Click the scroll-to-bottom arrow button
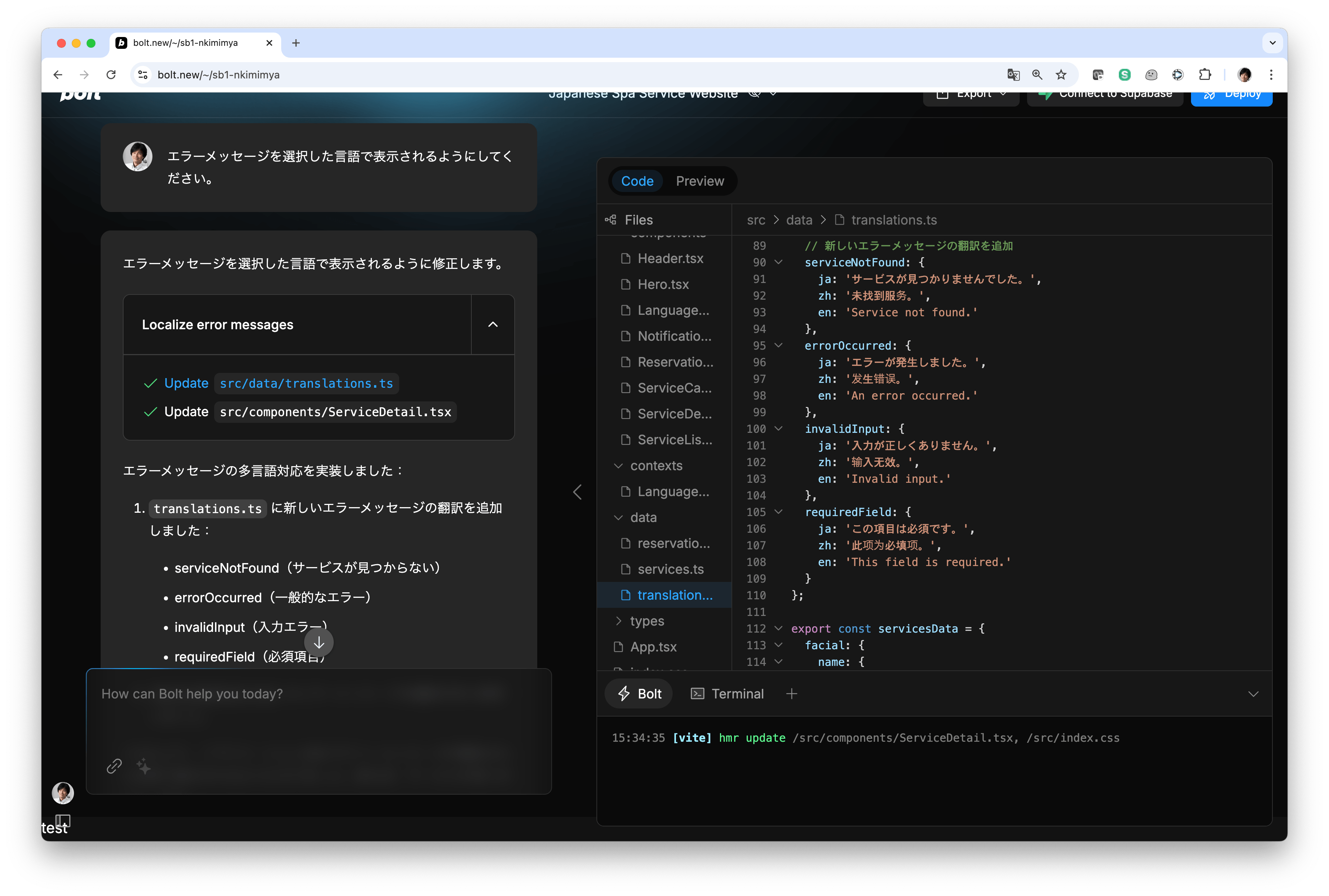1329x896 pixels. (319, 643)
